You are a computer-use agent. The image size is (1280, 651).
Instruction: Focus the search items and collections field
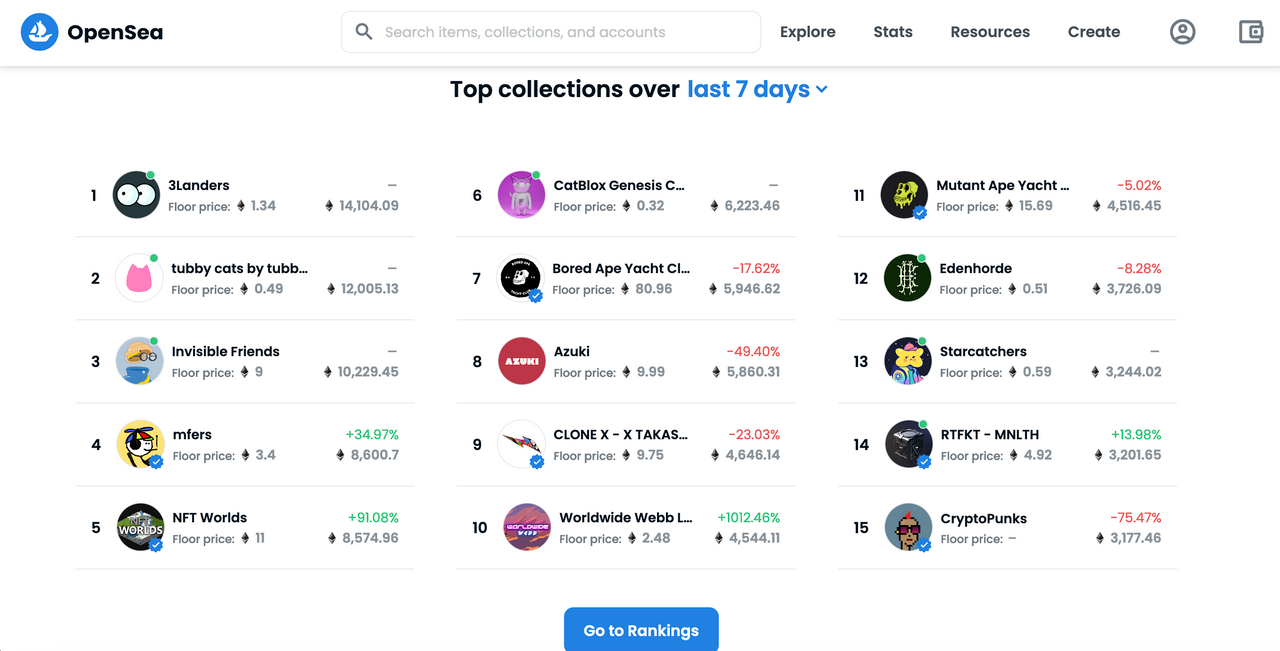551,32
